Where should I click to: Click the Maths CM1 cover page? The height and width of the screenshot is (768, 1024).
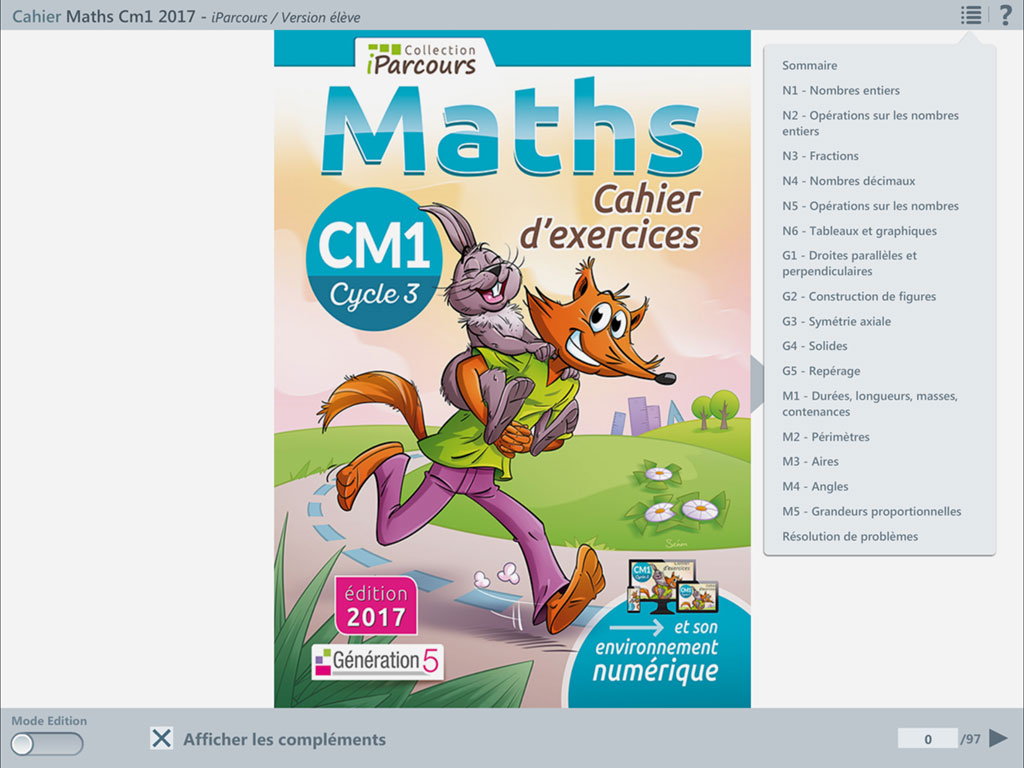(512, 369)
